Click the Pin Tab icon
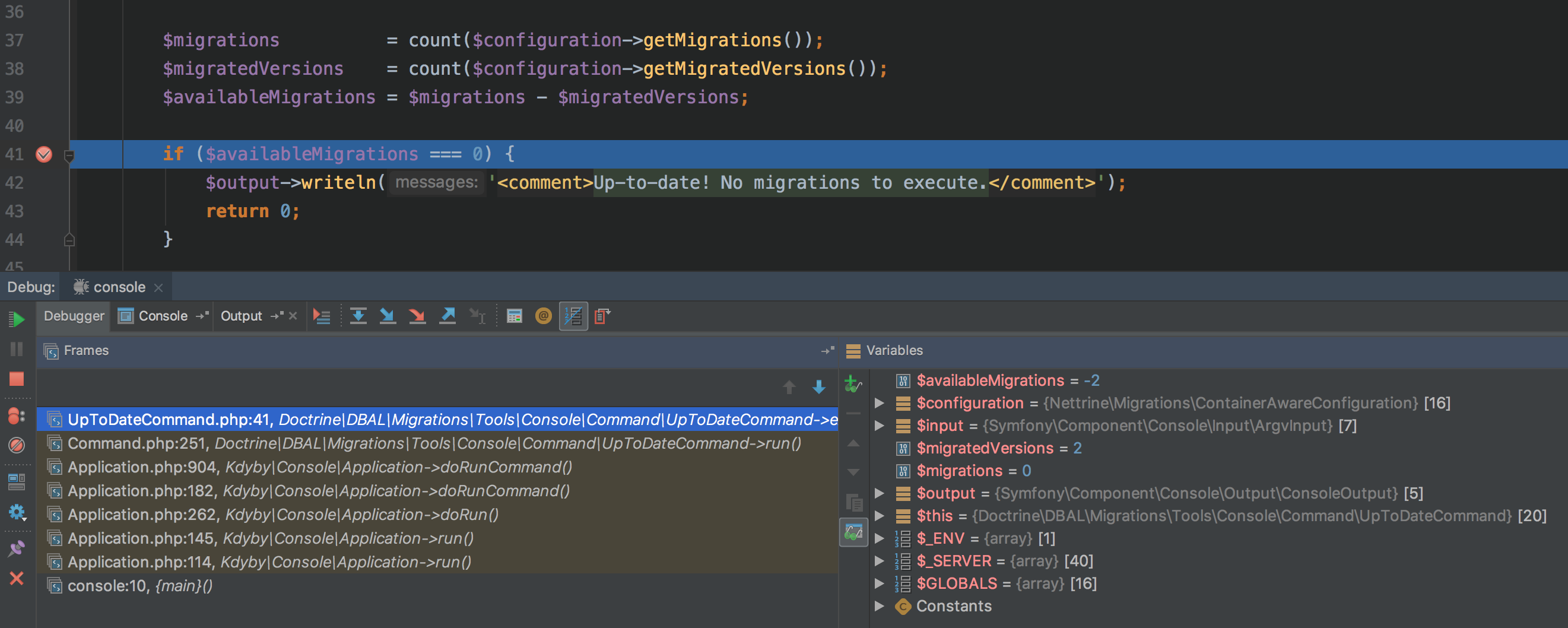The width and height of the screenshot is (1568, 628). pos(17,548)
